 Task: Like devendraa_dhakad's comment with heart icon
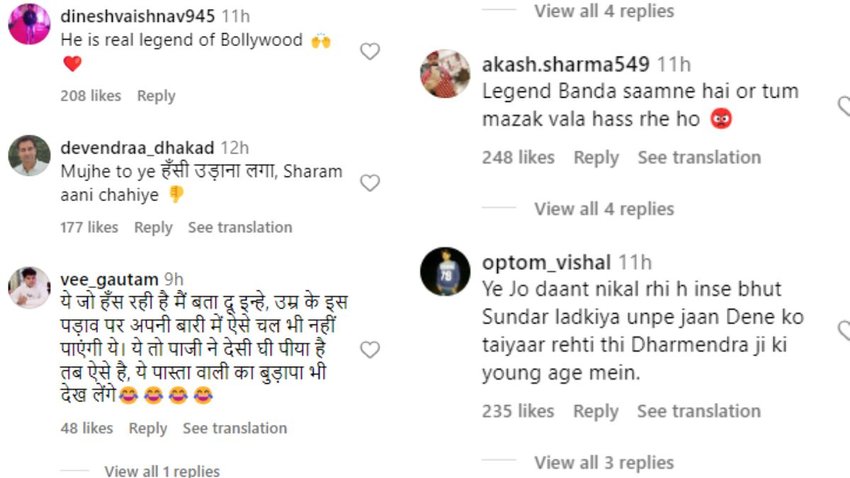coord(369,183)
